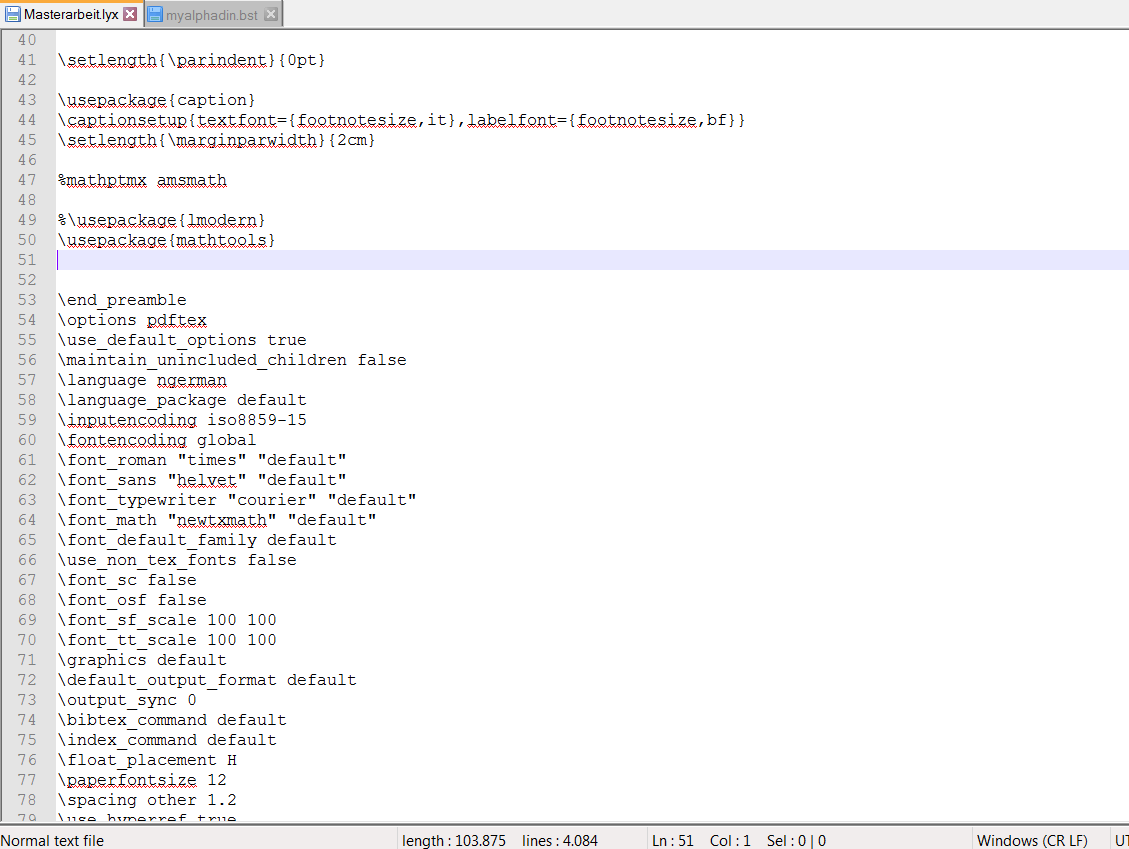Click the save-state icon on Masterarbeit.lyx tab
1129x849 pixels.
(13, 14)
